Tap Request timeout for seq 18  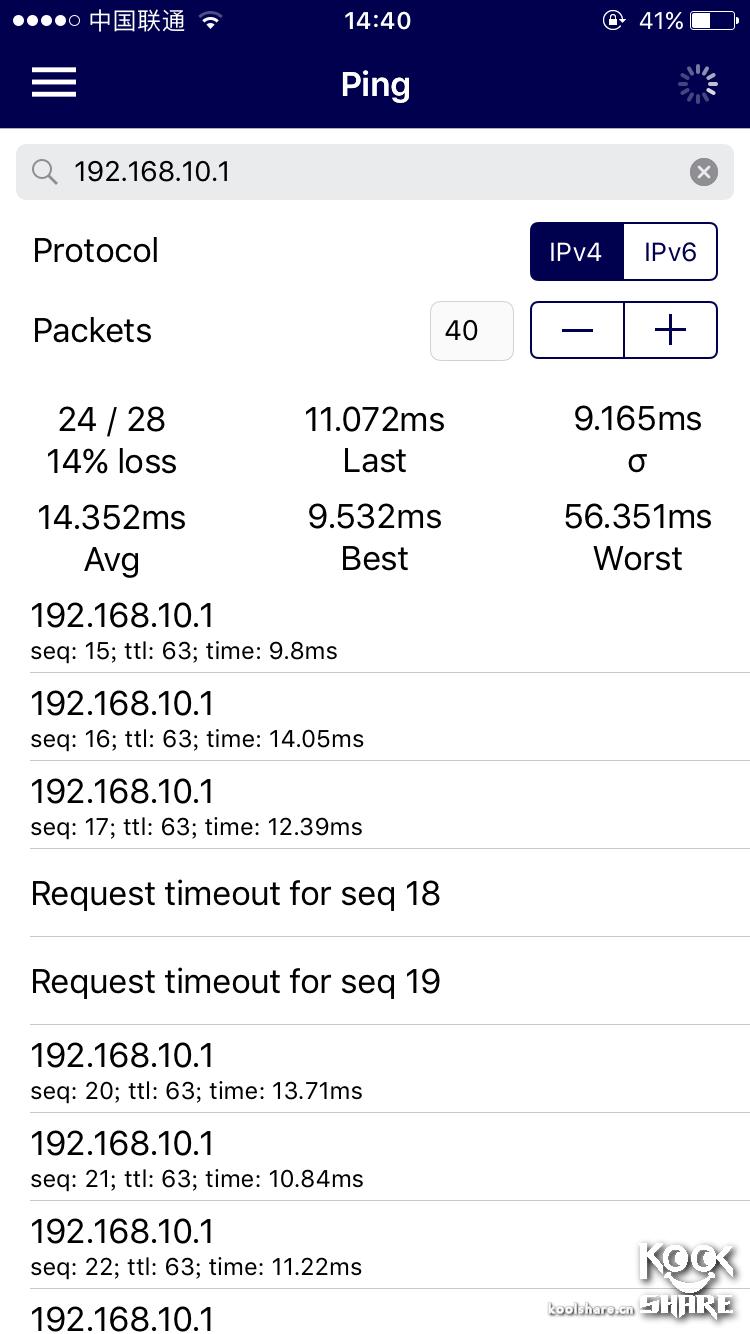[375, 893]
